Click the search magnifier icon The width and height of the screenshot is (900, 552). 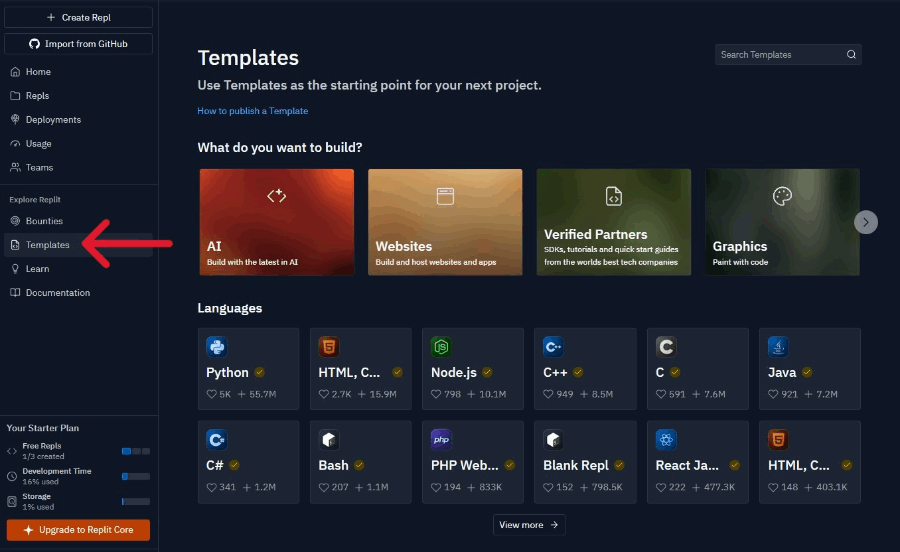click(851, 55)
